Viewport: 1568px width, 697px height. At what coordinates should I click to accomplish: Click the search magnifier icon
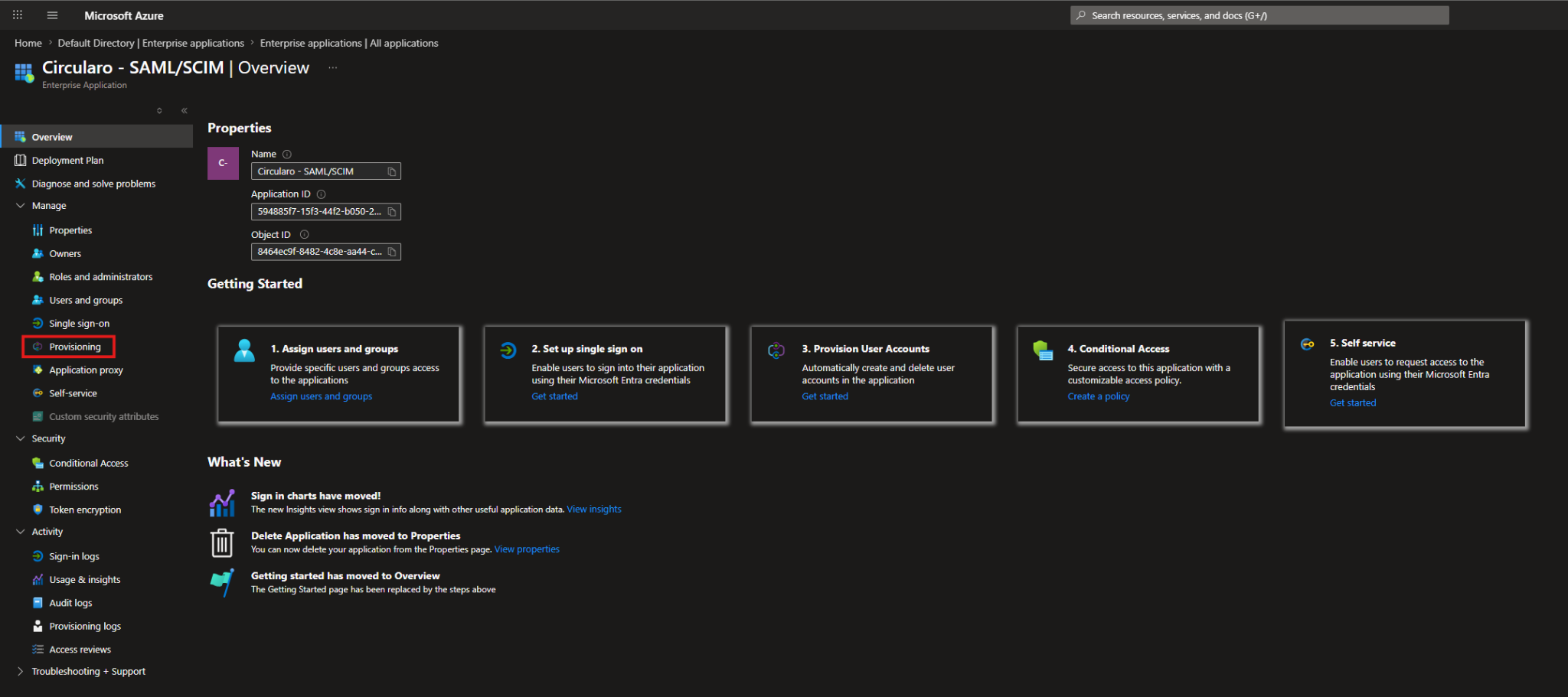(x=1081, y=15)
